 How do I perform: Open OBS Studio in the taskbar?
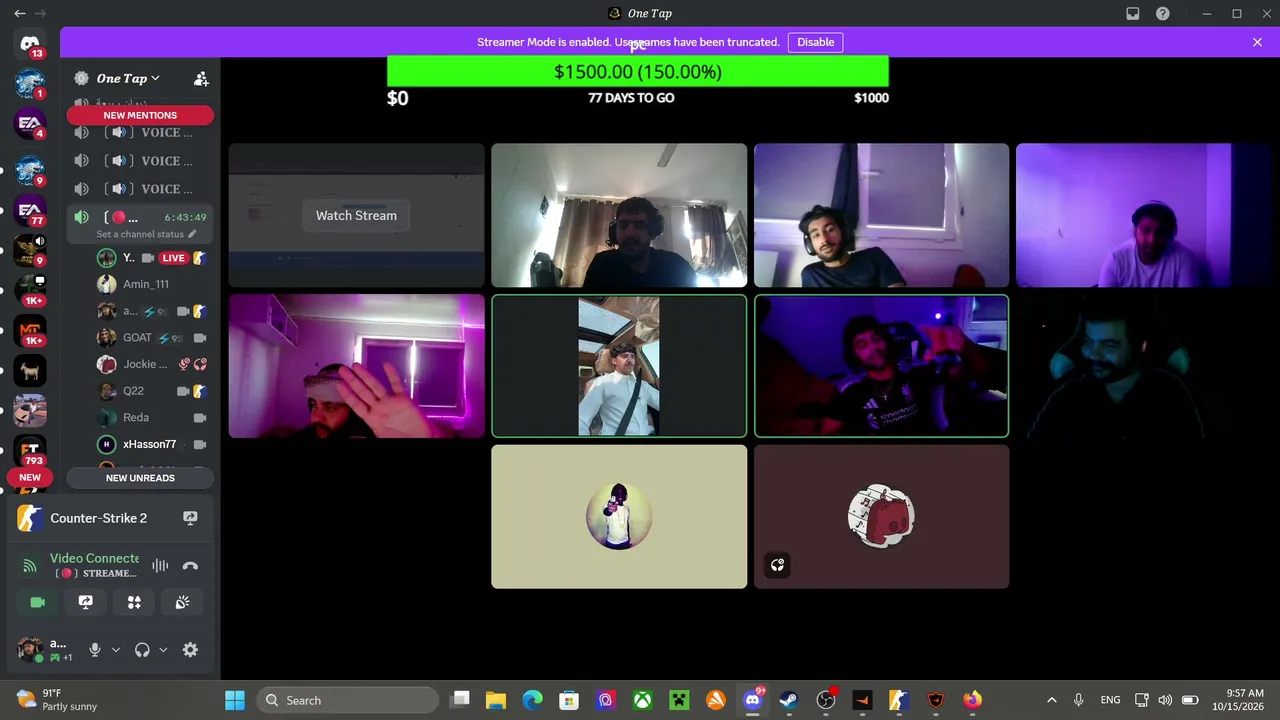(x=826, y=700)
